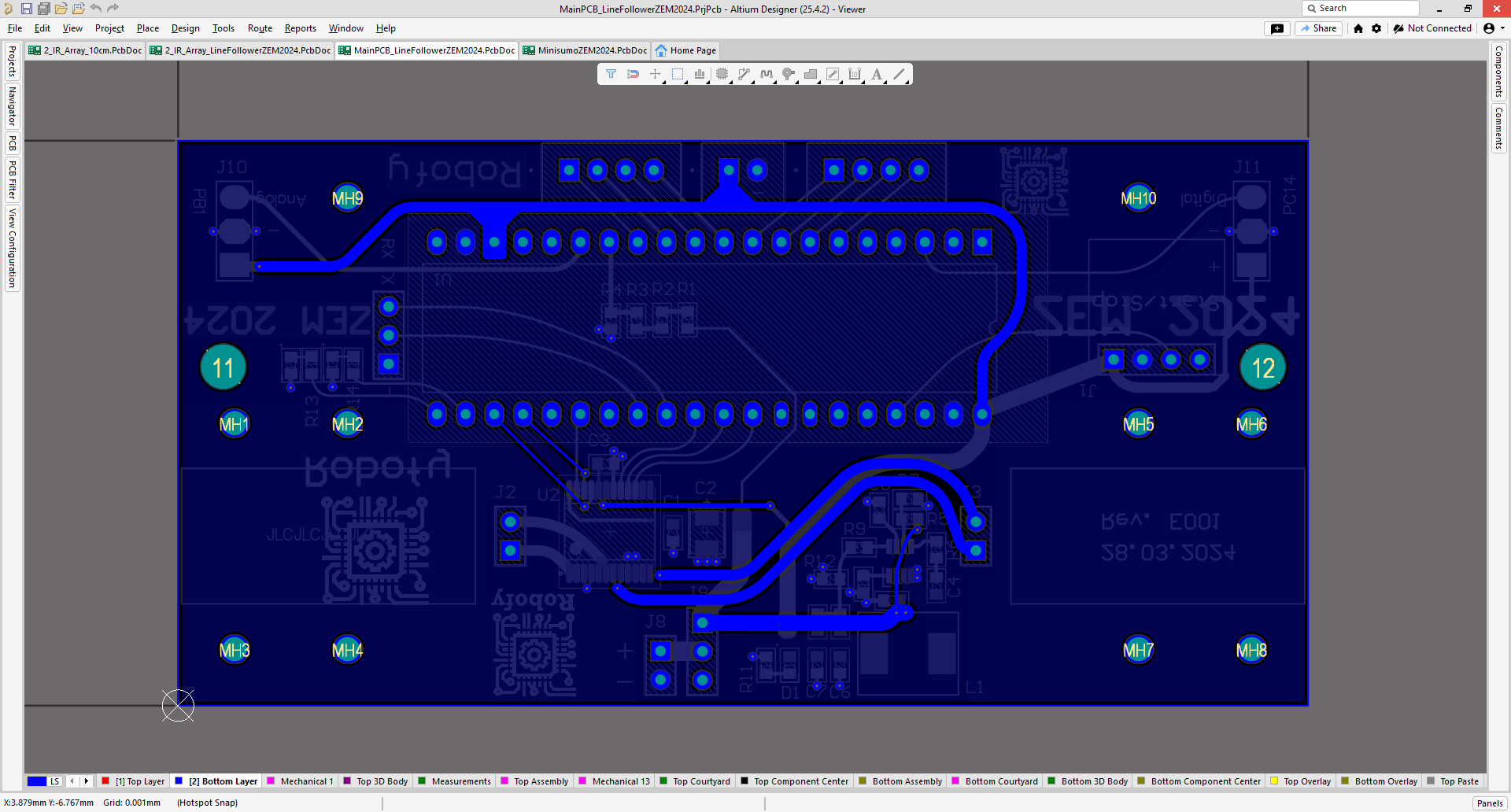
Task: Click the Share button
Action: pos(1319,28)
